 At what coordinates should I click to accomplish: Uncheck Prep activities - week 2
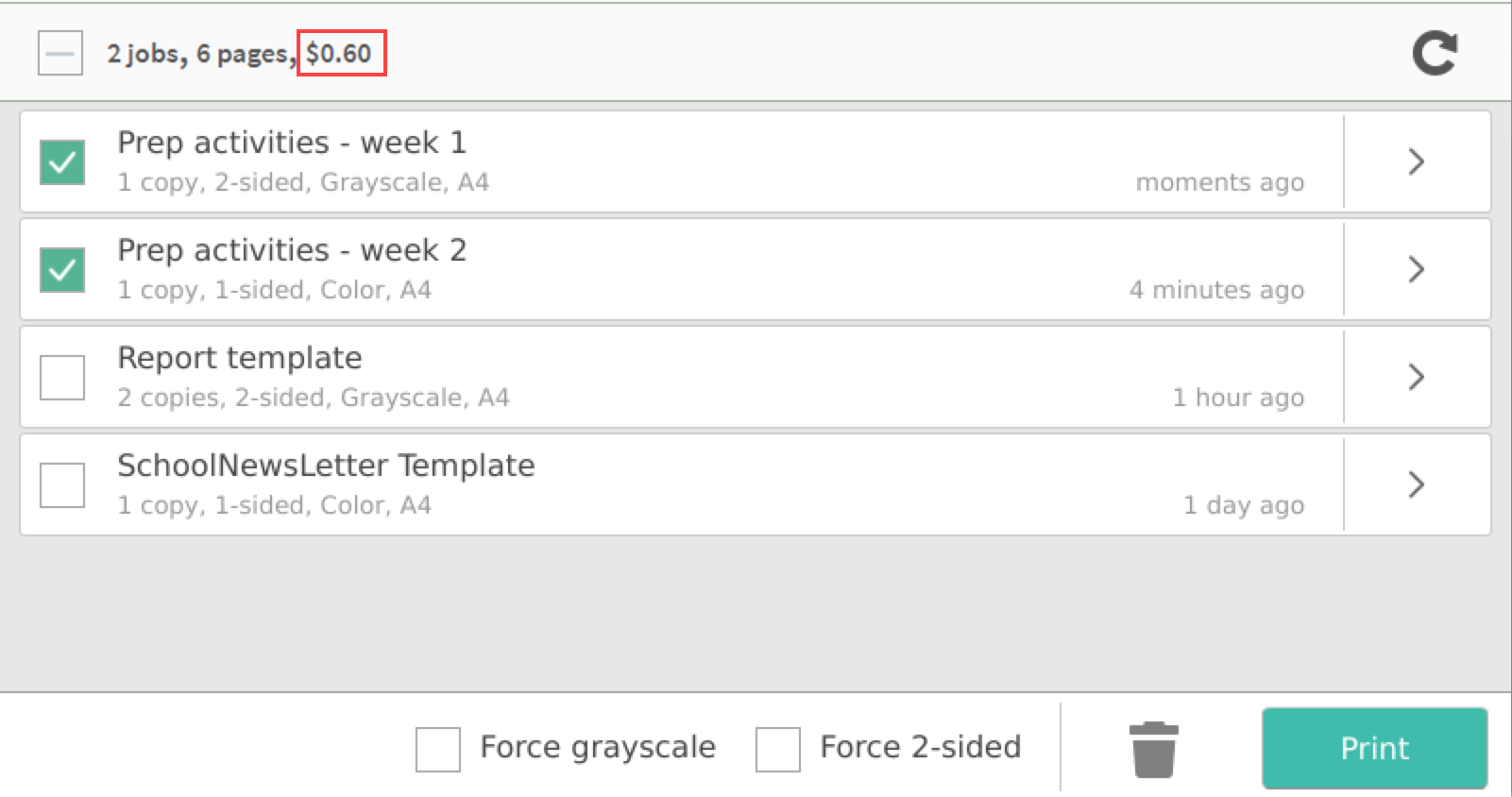62,270
